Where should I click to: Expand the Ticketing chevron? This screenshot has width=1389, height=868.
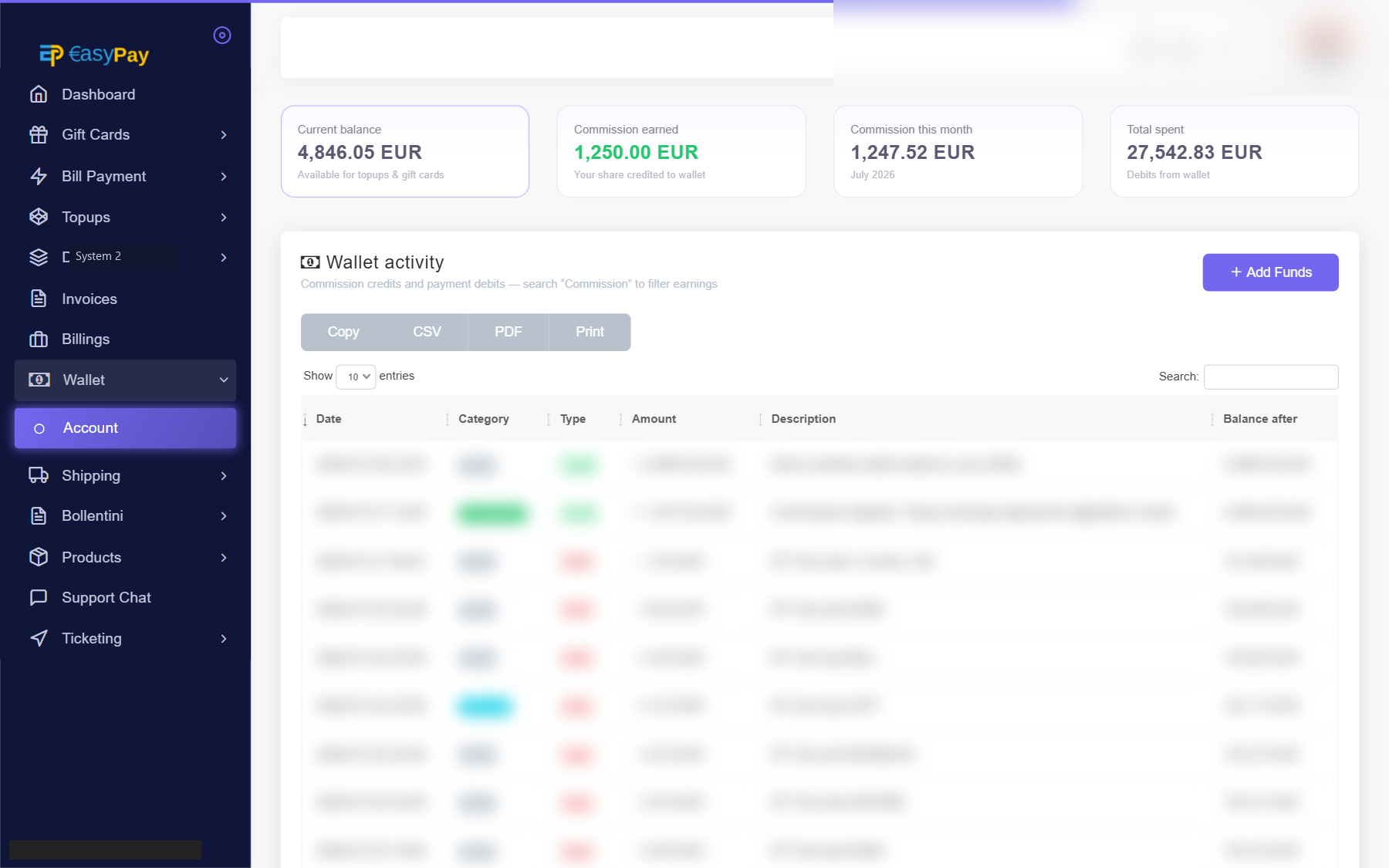click(224, 639)
